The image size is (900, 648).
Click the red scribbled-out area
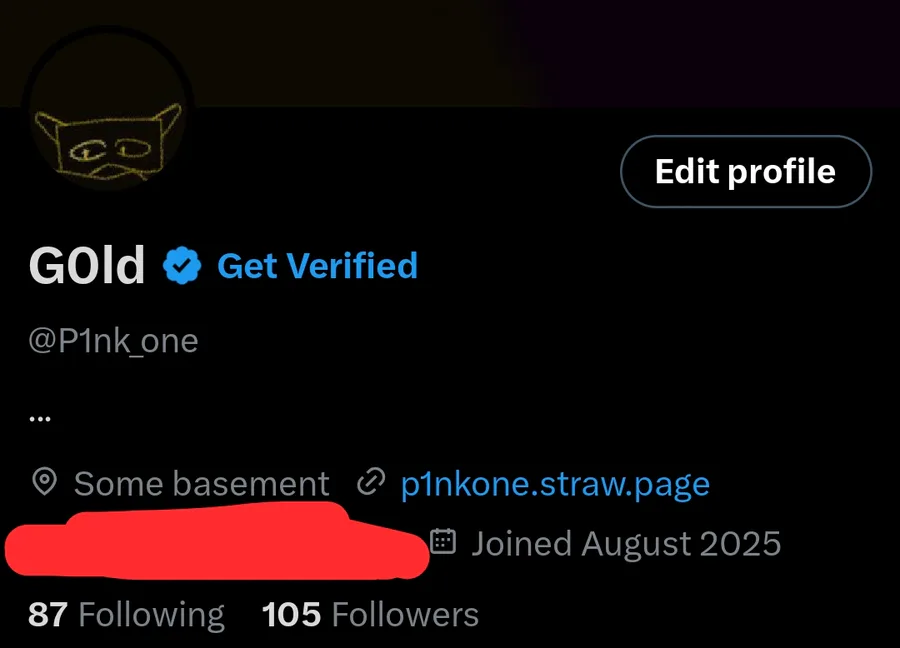point(218,541)
